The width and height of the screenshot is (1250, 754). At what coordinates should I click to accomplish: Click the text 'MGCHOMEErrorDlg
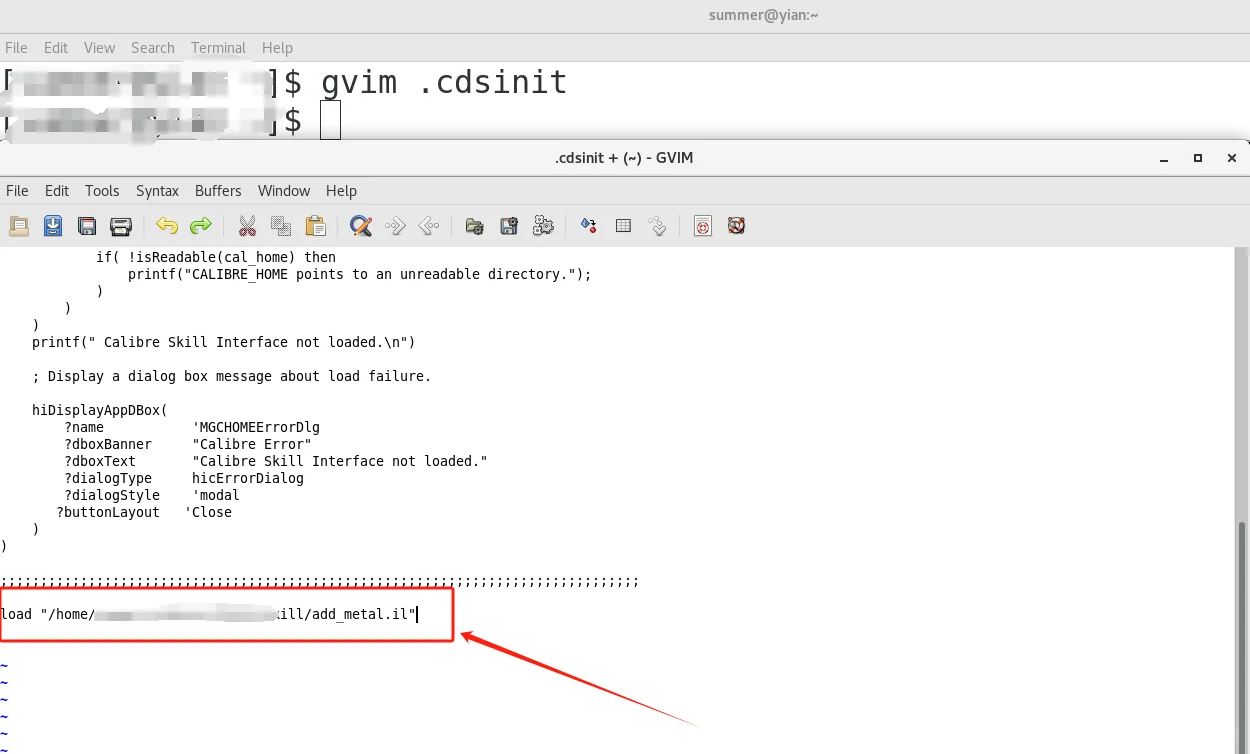tap(256, 427)
